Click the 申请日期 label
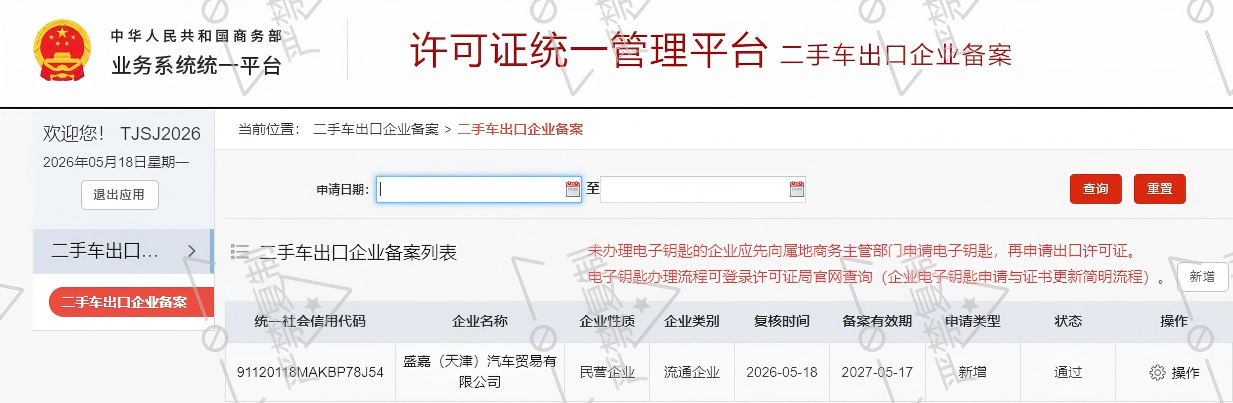1233x403 pixels. (342, 189)
